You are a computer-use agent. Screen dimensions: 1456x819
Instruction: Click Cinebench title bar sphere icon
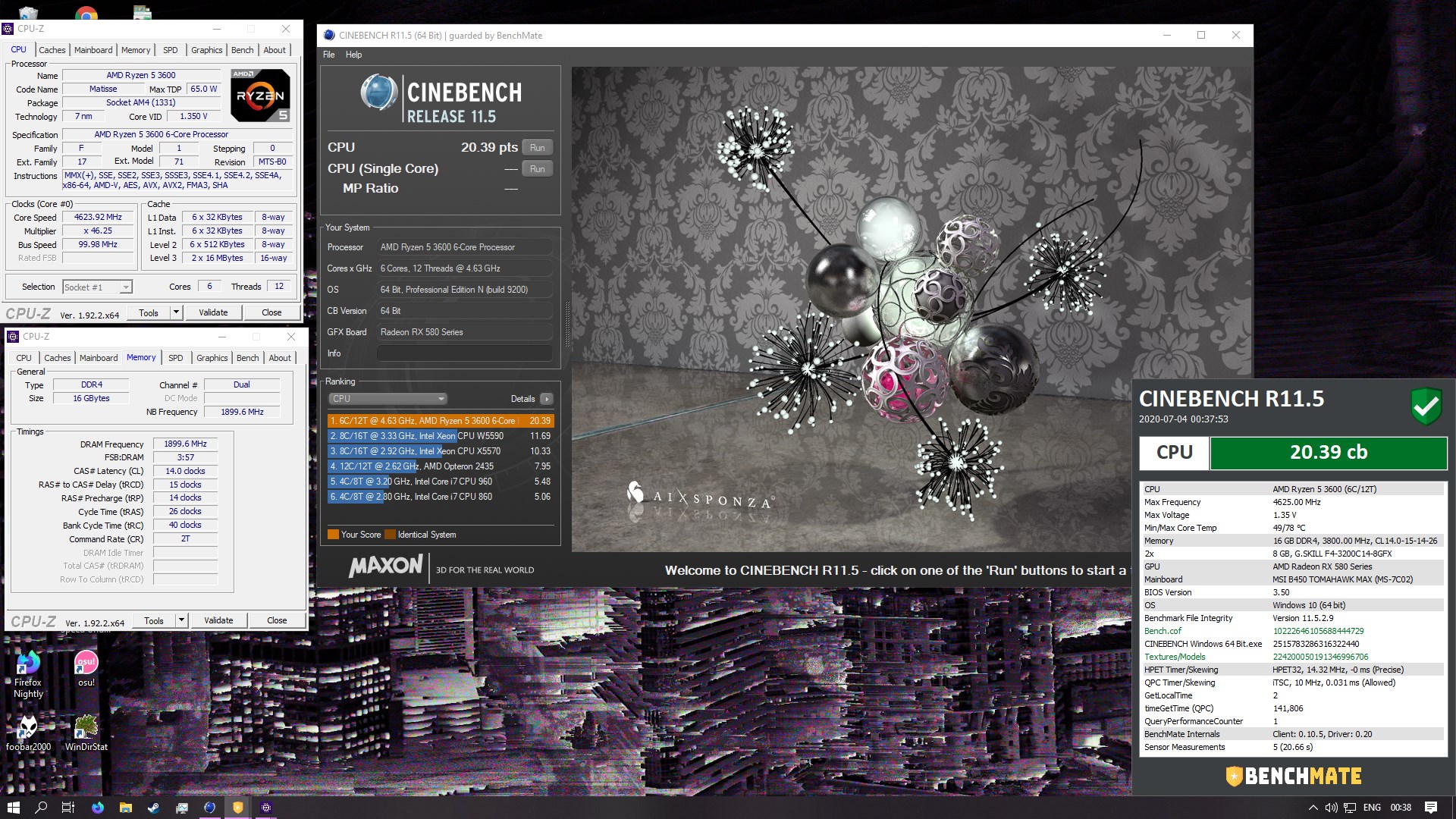point(329,35)
